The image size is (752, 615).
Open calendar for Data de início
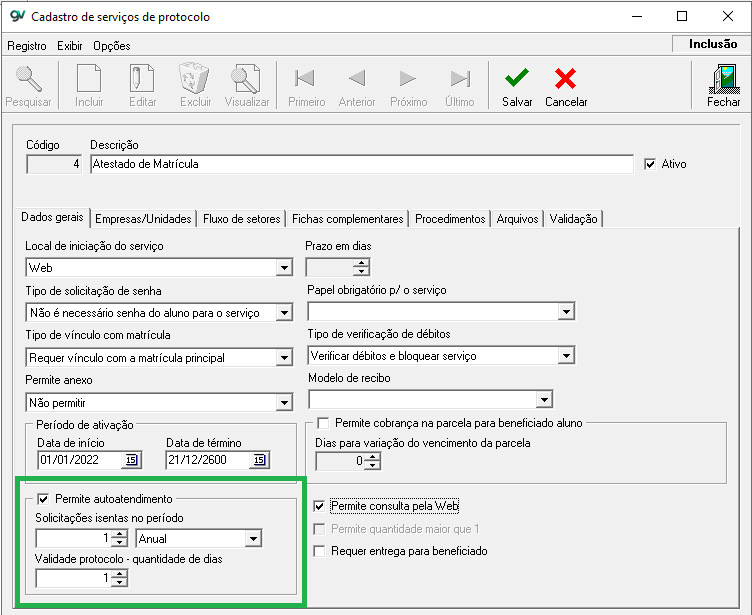[x=131, y=460]
